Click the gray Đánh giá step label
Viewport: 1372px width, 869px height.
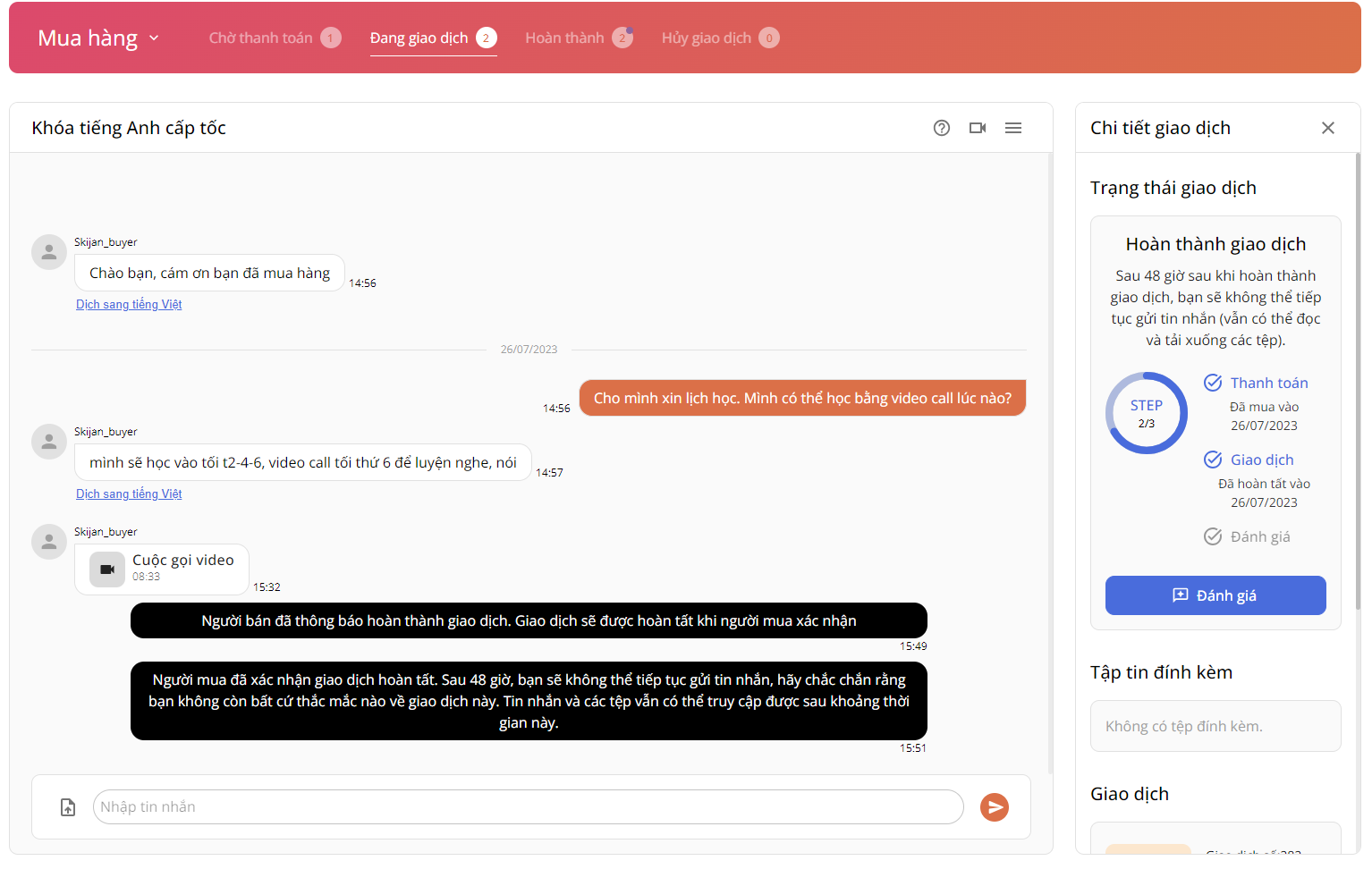[1260, 536]
